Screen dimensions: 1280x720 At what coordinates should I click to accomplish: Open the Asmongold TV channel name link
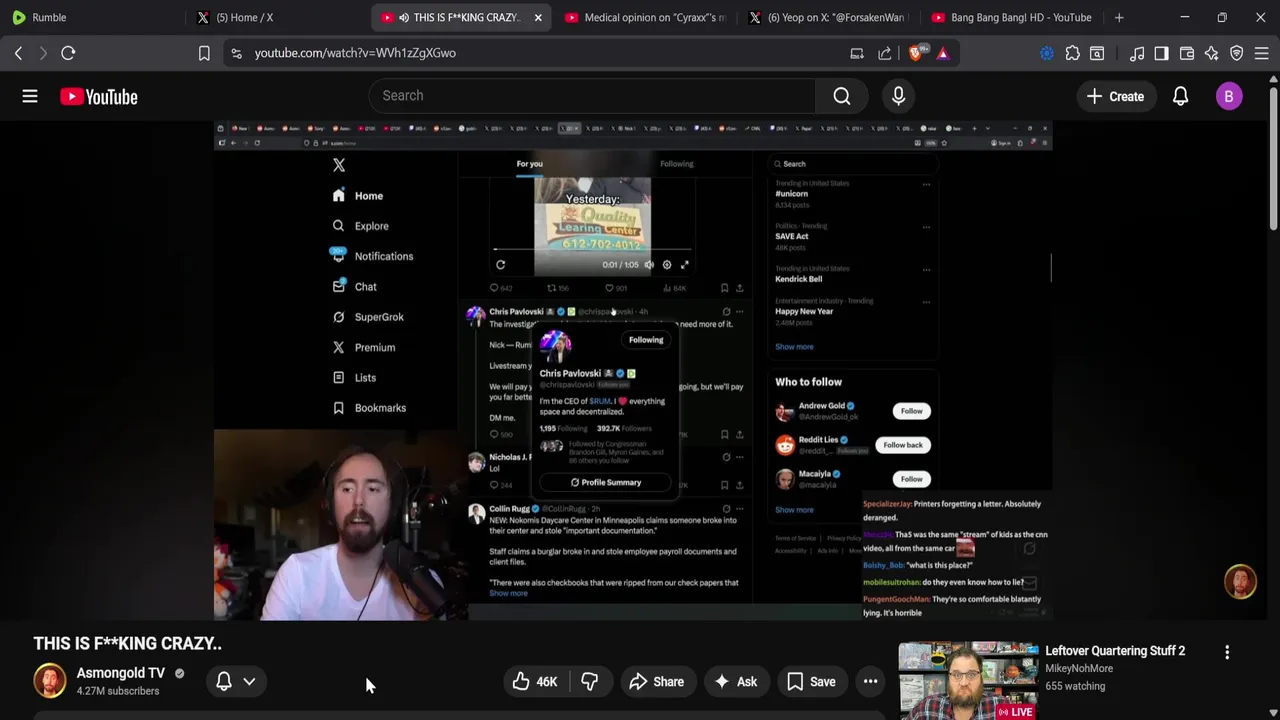[x=121, y=673]
